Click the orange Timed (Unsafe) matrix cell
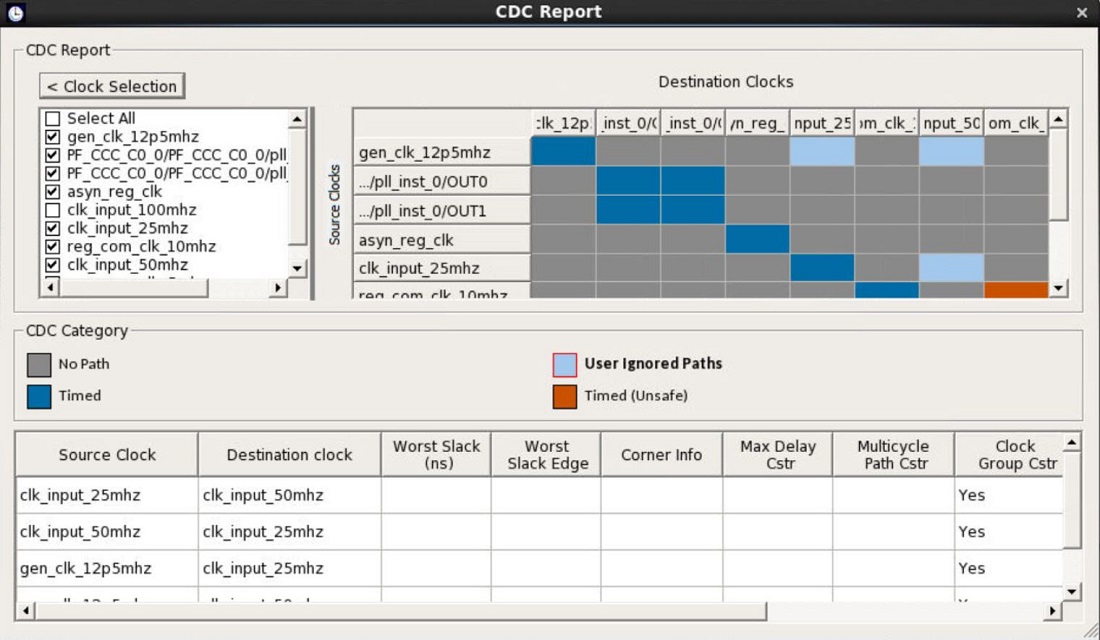The width and height of the screenshot is (1100, 640). coord(1015,290)
